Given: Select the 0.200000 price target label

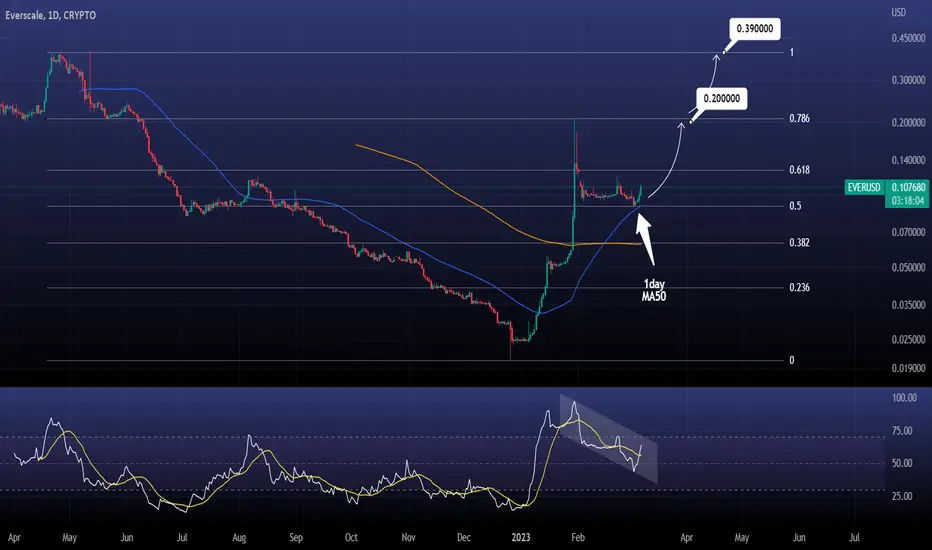Looking at the screenshot, I should coord(722,98).
